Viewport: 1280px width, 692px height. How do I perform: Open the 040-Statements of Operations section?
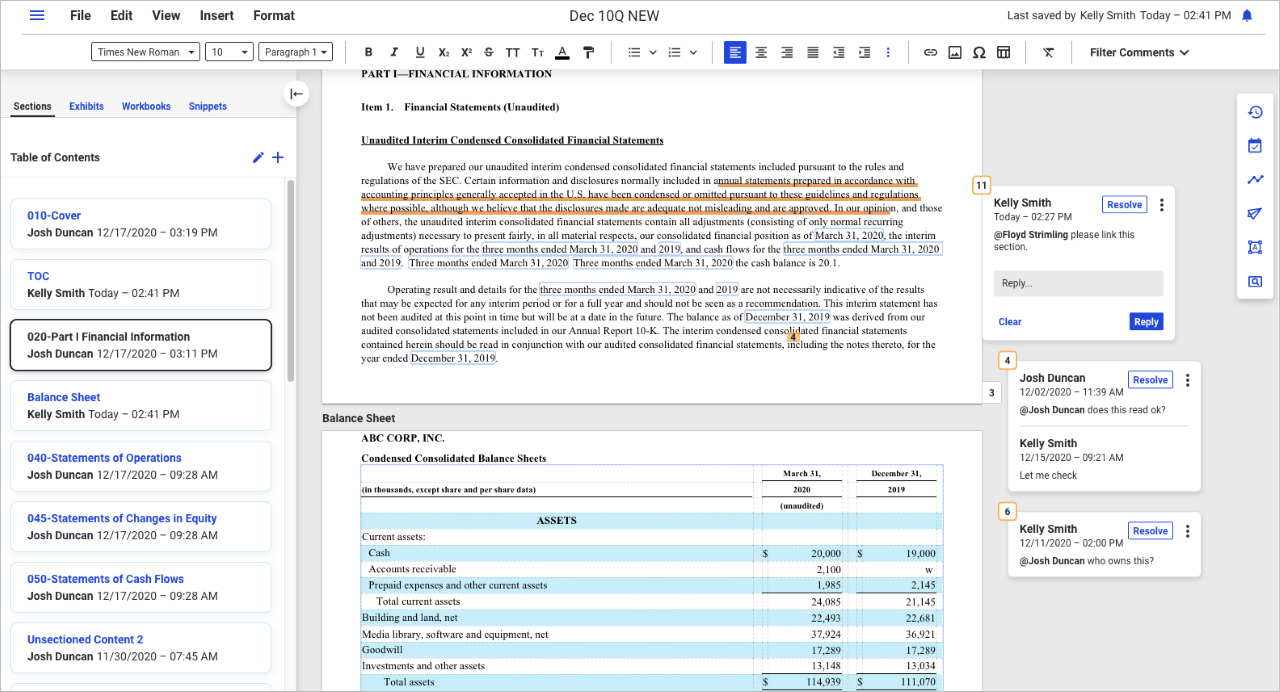click(141, 466)
